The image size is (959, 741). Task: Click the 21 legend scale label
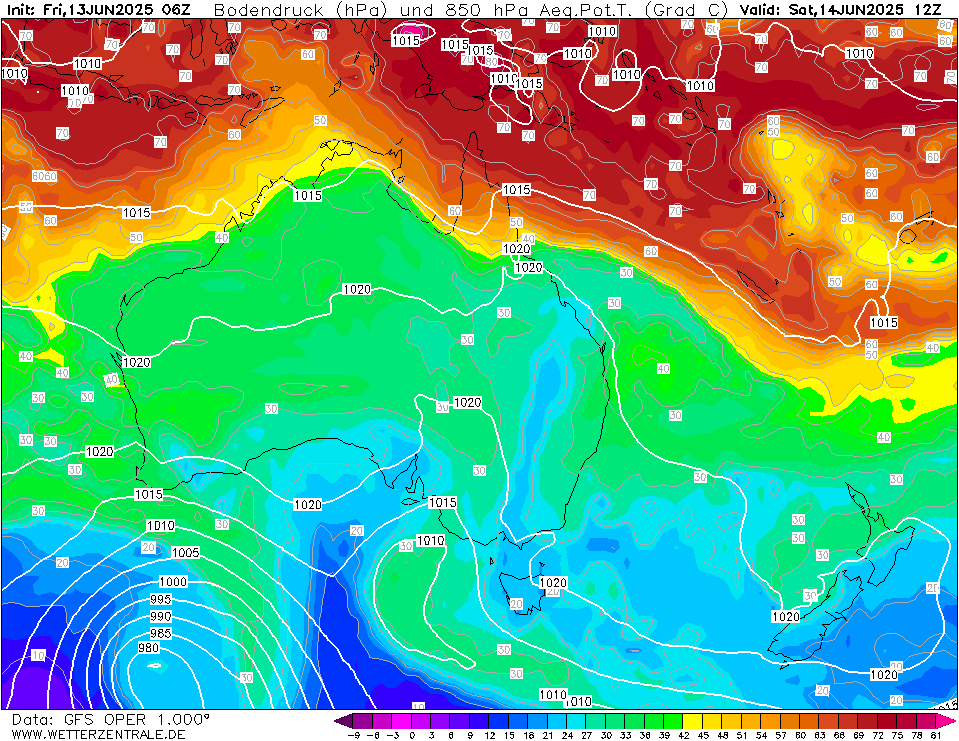(548, 735)
